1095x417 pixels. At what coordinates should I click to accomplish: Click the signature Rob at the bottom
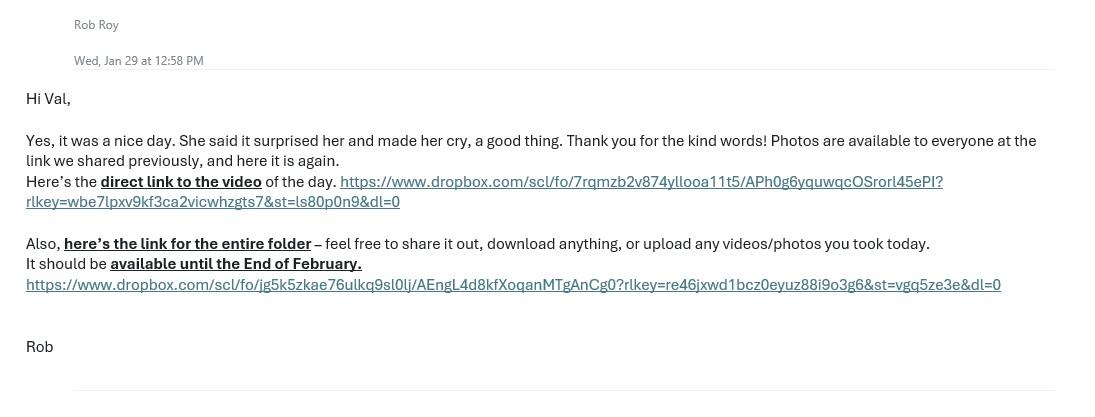click(40, 347)
